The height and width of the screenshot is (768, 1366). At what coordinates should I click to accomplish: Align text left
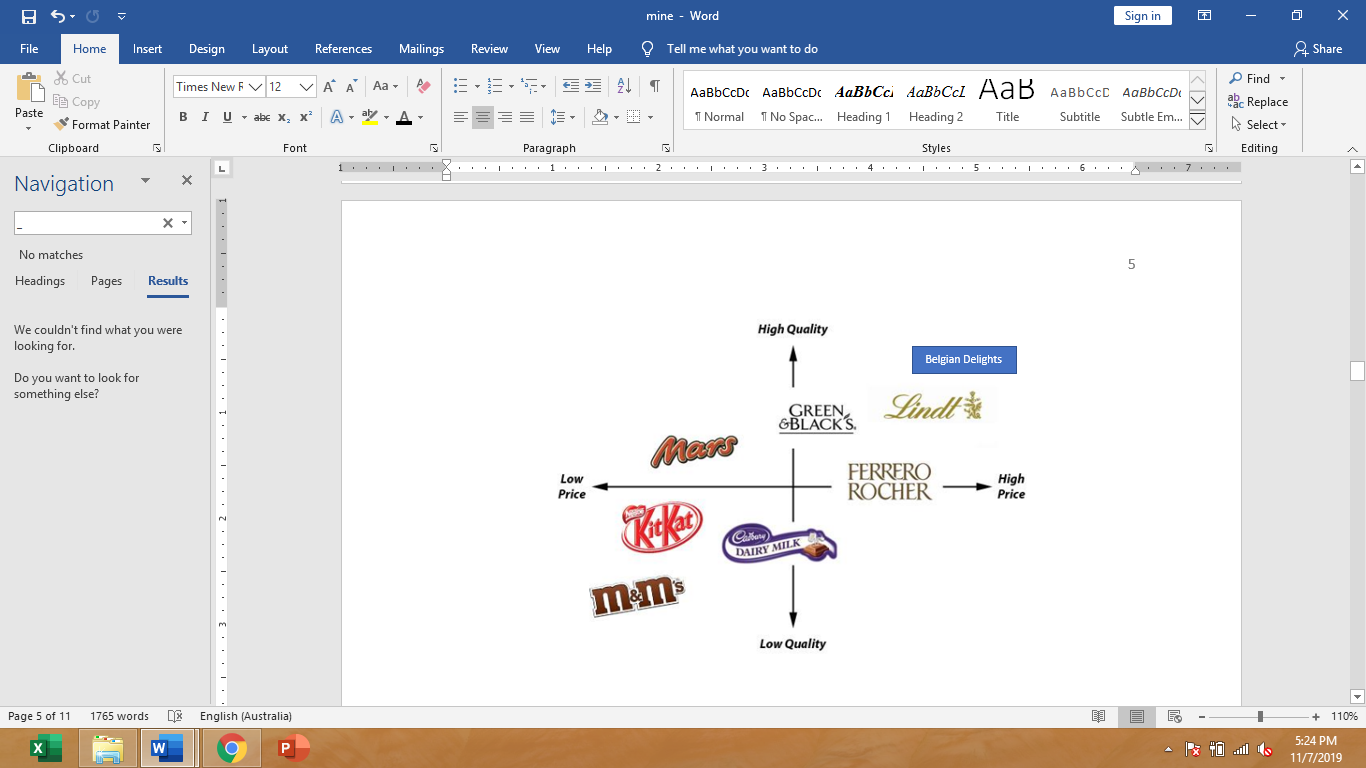pyautogui.click(x=461, y=117)
